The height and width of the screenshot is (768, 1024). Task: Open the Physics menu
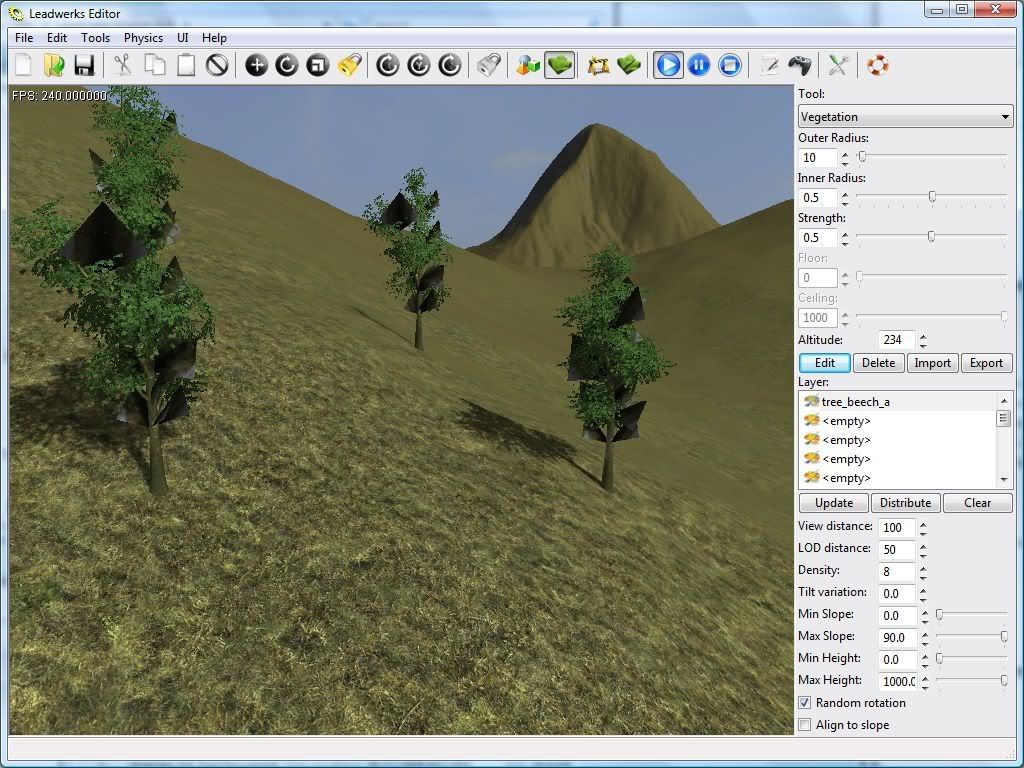143,38
